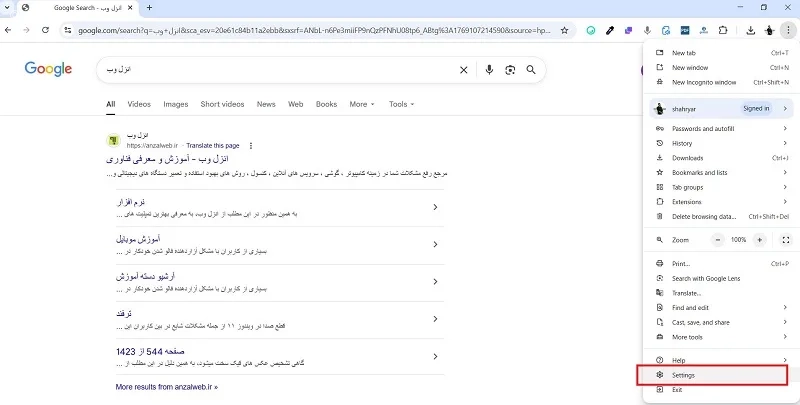Image resolution: width=800 pixels, height=405 pixels.
Task: Expand the shahryar Signed in profile submenu
Action: (x=721, y=109)
